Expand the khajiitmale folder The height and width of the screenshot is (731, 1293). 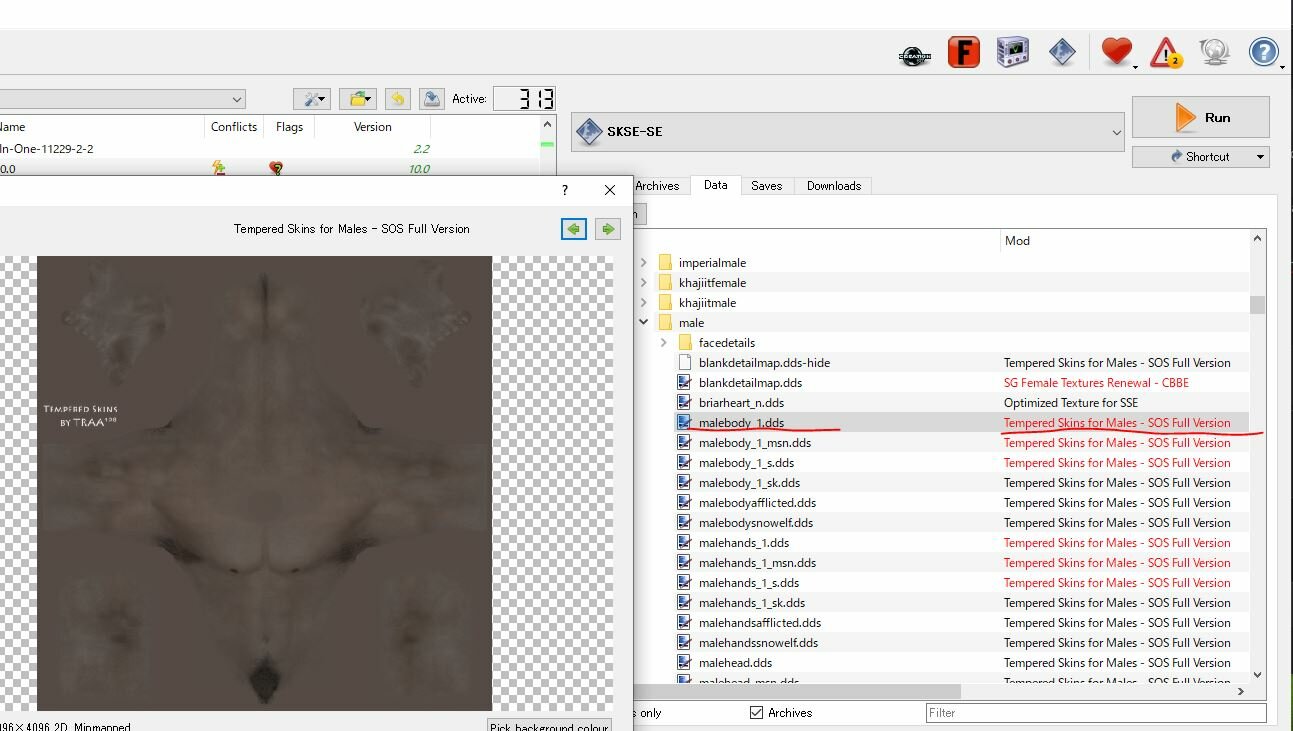(x=644, y=302)
